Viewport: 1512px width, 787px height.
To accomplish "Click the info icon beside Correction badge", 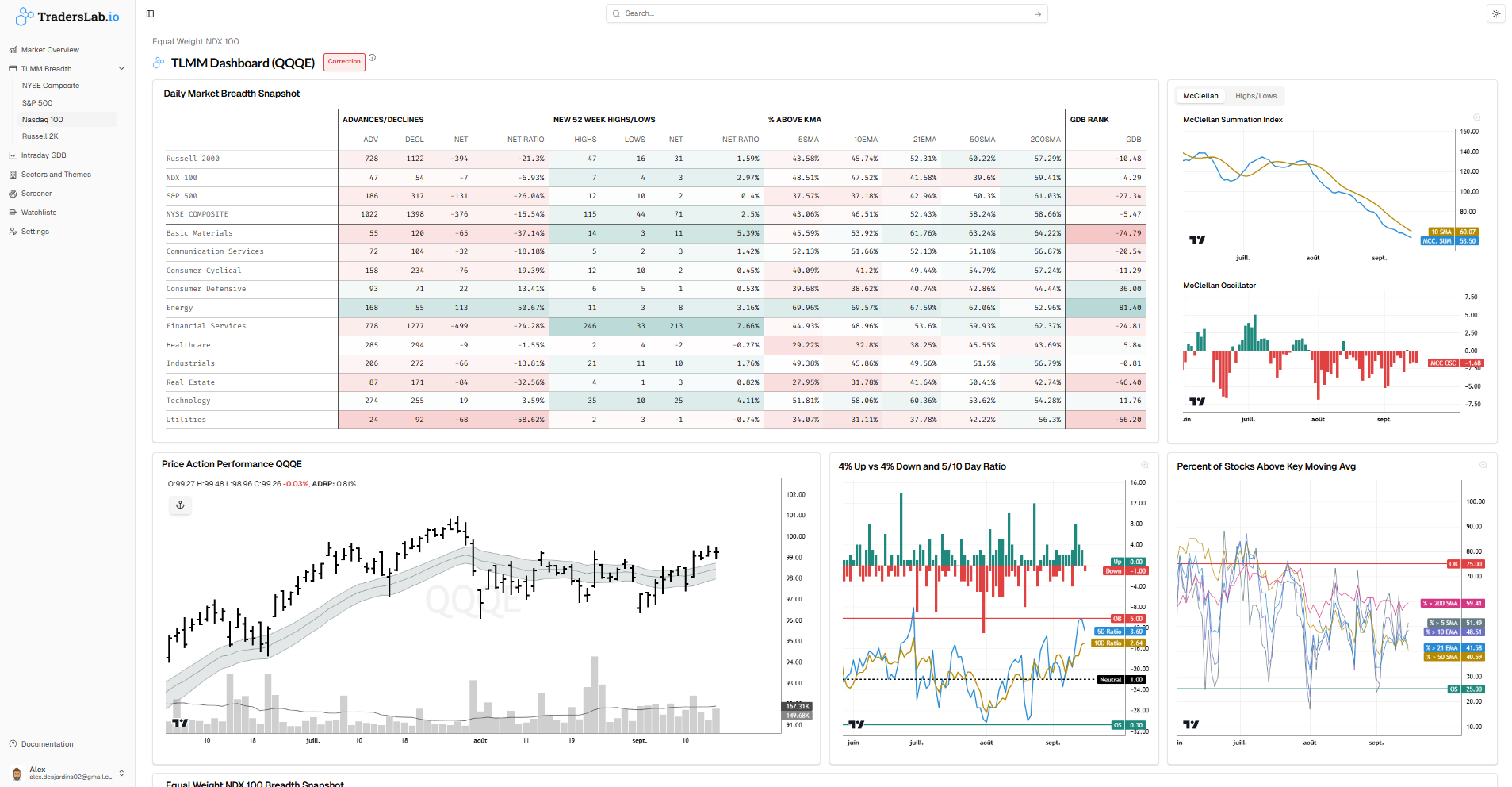I will coord(372,57).
